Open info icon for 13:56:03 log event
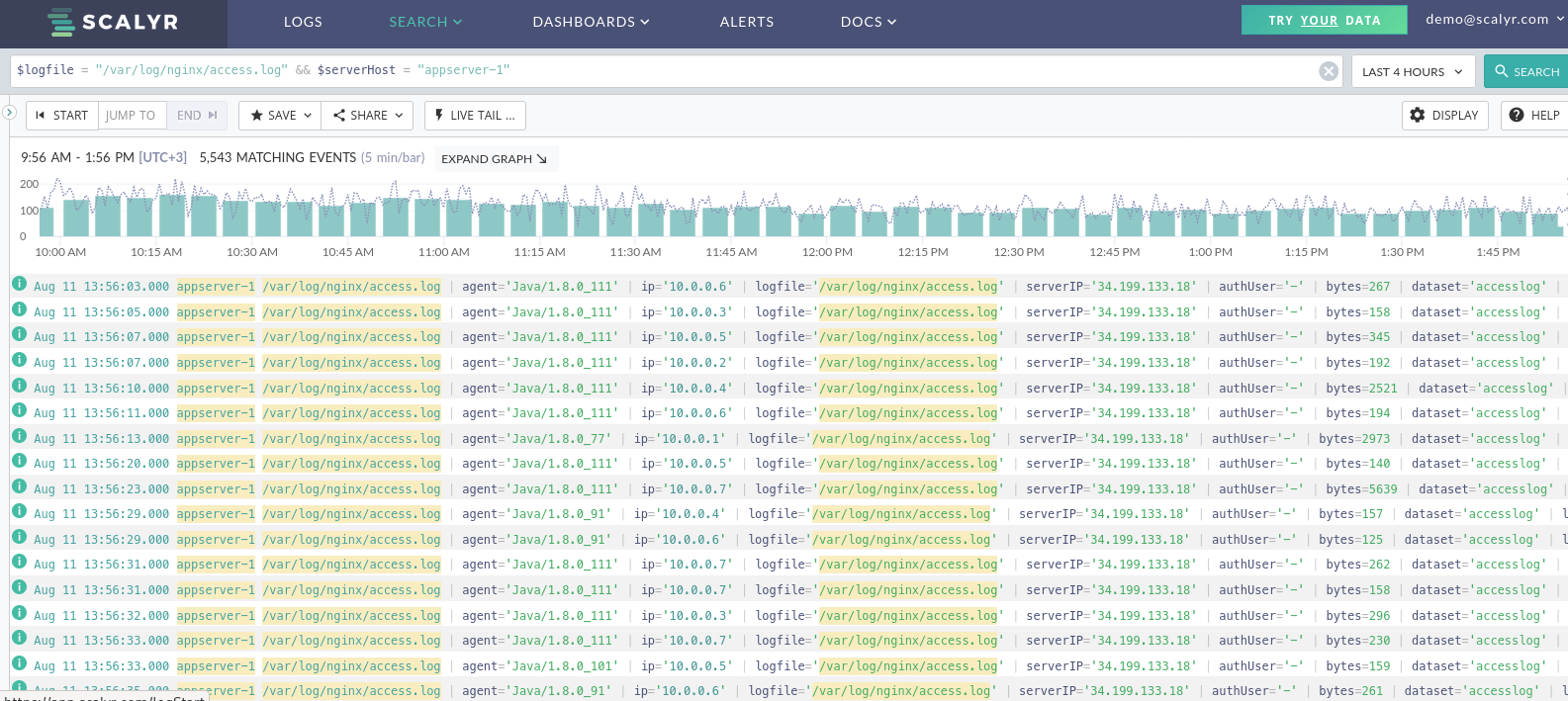Screen dimensions: 1568x701 (x=19, y=285)
